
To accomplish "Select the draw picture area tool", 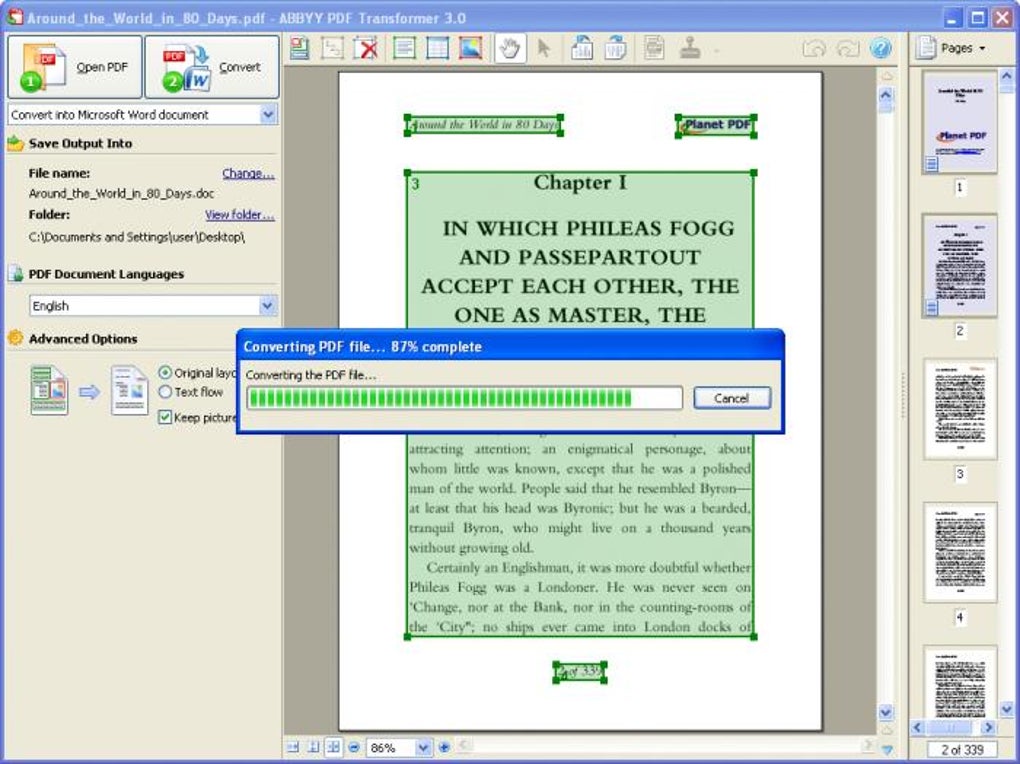I will (x=470, y=49).
